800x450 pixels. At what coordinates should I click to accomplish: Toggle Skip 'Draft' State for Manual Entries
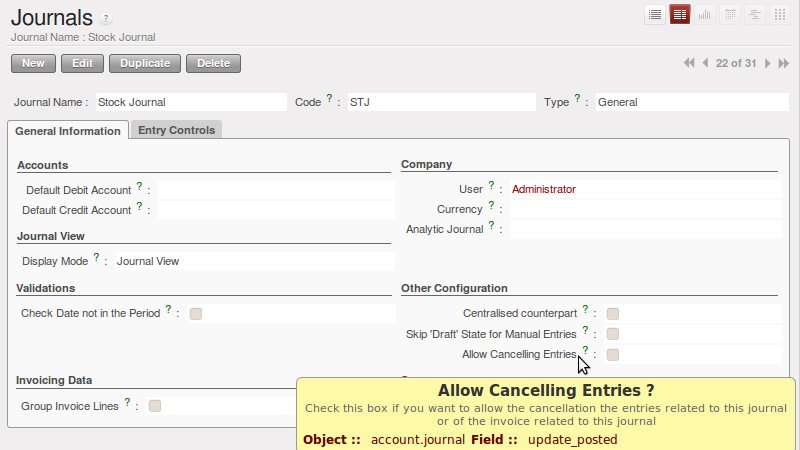click(x=613, y=334)
